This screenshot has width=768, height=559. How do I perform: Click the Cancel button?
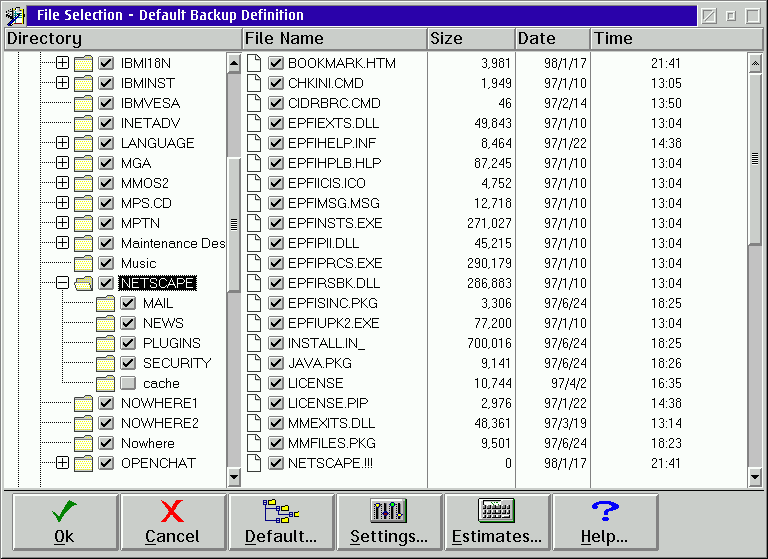[x=173, y=522]
